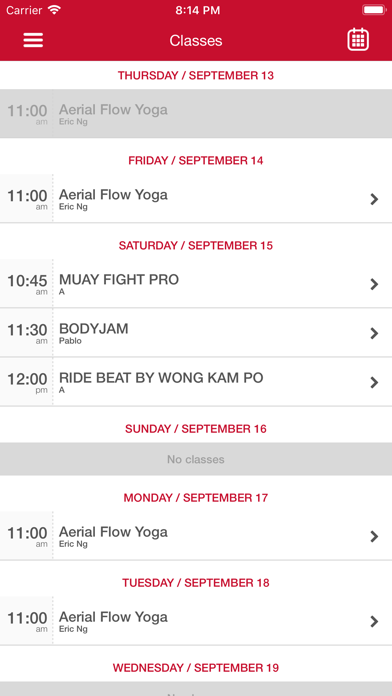Open the calendar view icon
This screenshot has width=392, height=696.
pos(358,40)
